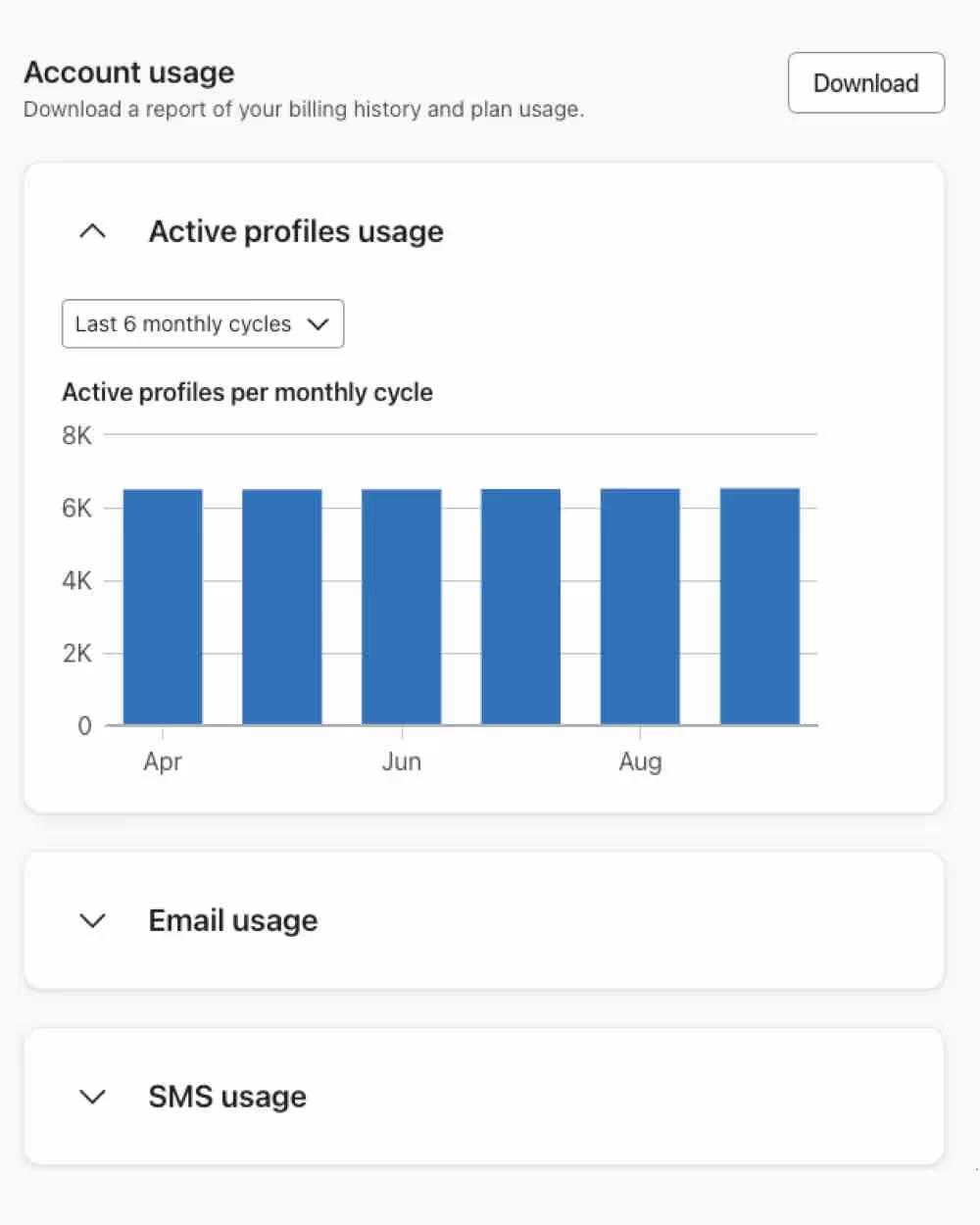
Task: Open the Last 6 monthly cycles dropdown
Action: point(202,323)
